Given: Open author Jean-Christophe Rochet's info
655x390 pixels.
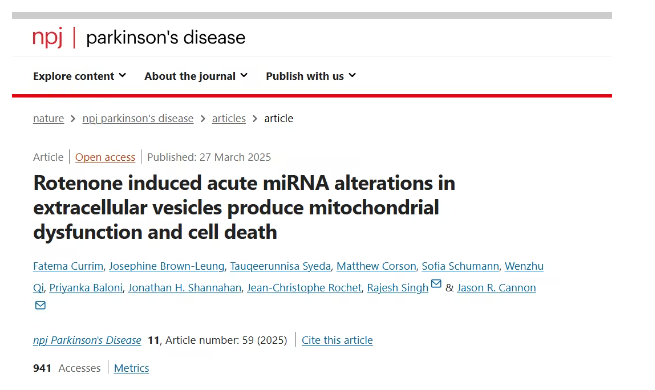Looking at the screenshot, I should pyautogui.click(x=304, y=288).
